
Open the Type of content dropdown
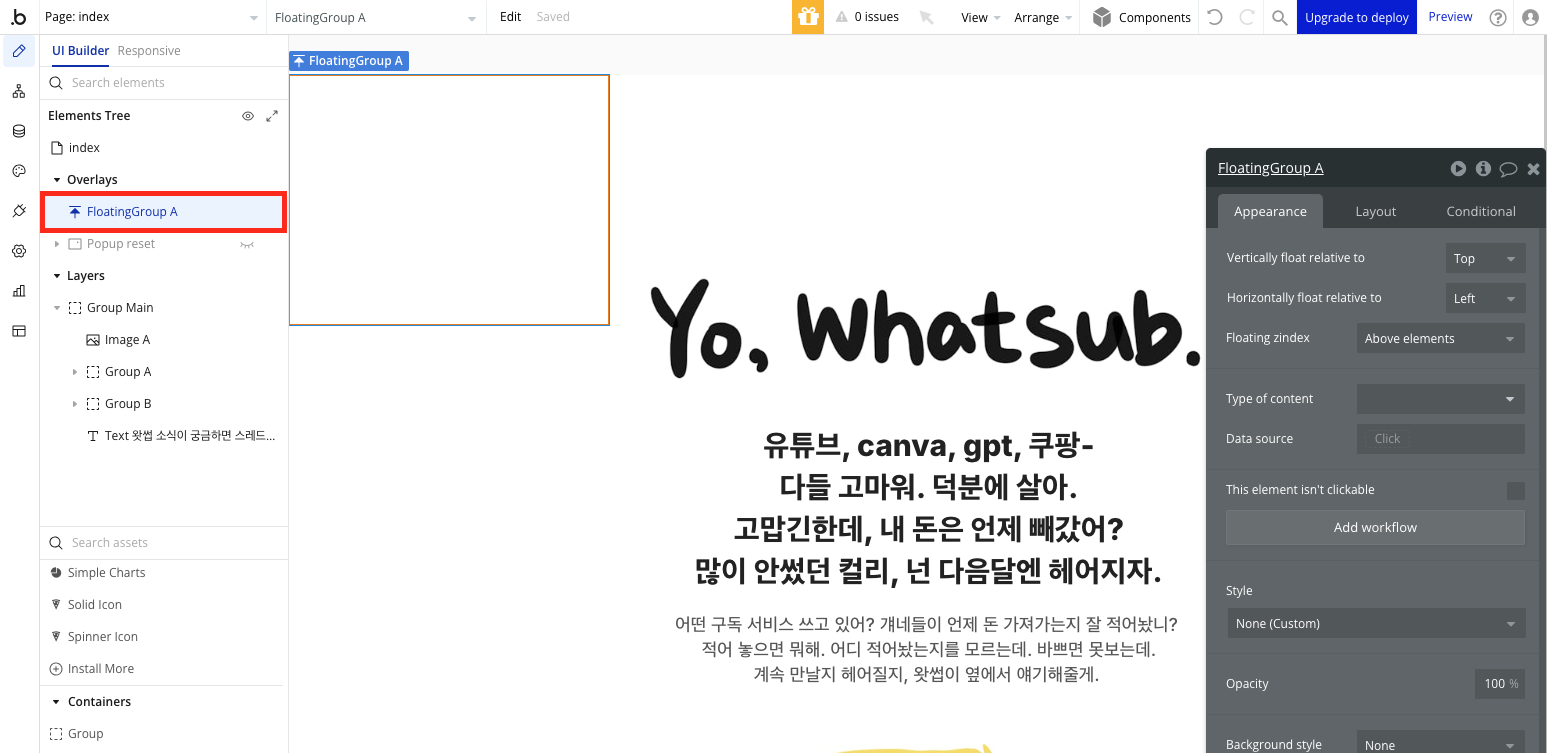click(1441, 399)
